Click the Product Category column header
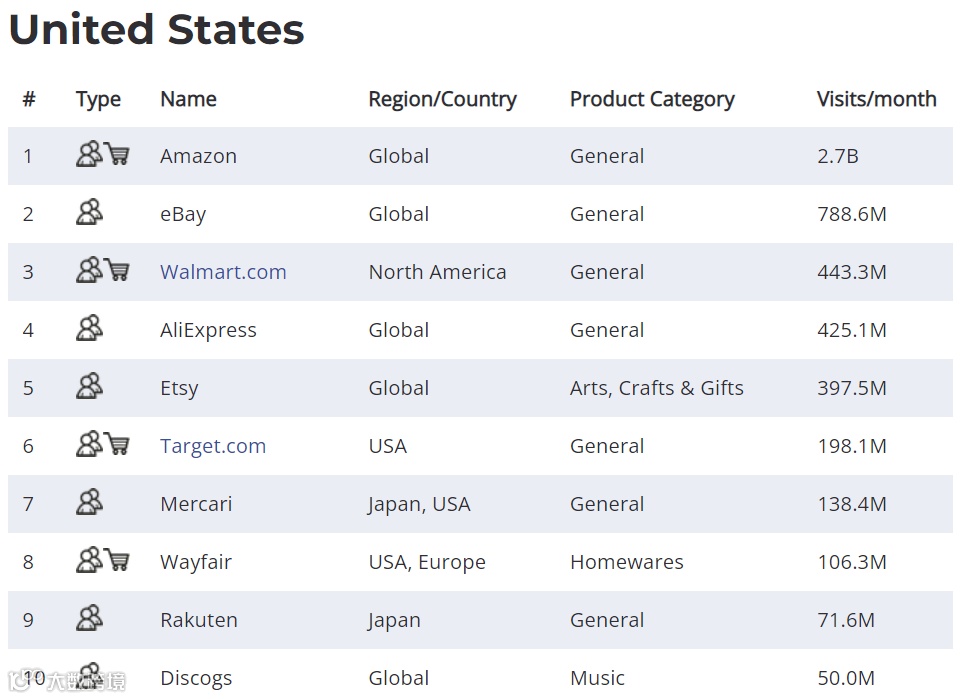 point(652,99)
